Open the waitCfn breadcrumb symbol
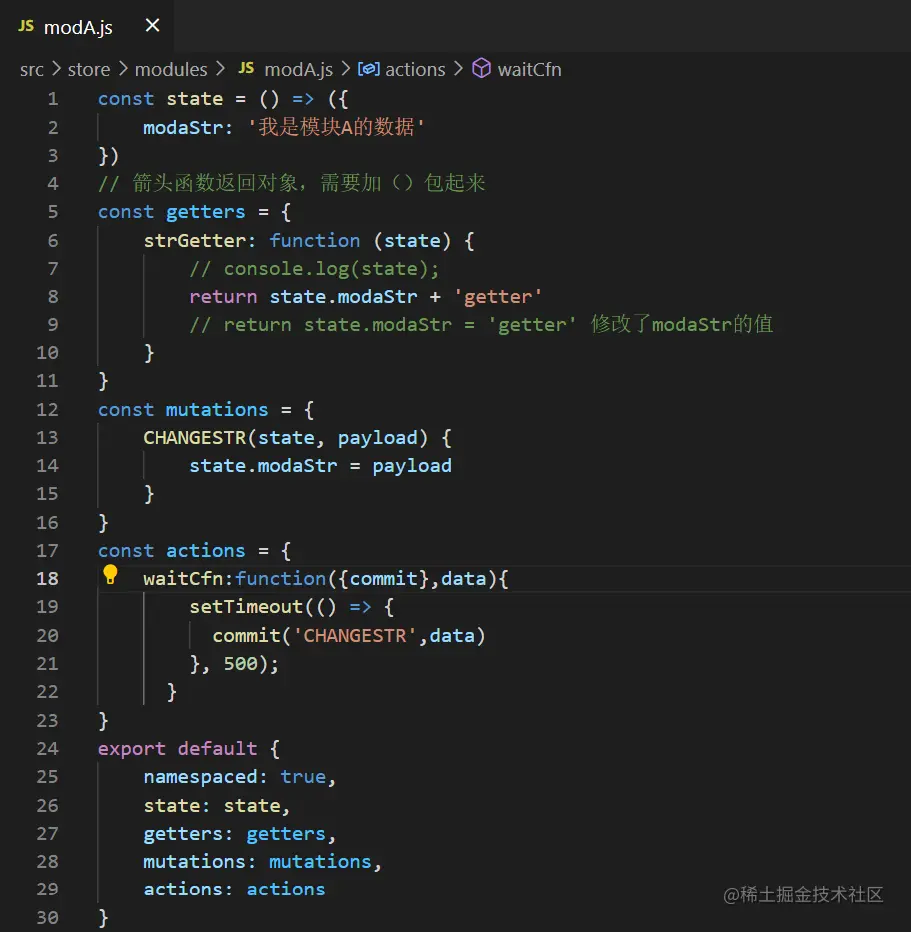The image size is (911, 932). pyautogui.click(x=529, y=70)
